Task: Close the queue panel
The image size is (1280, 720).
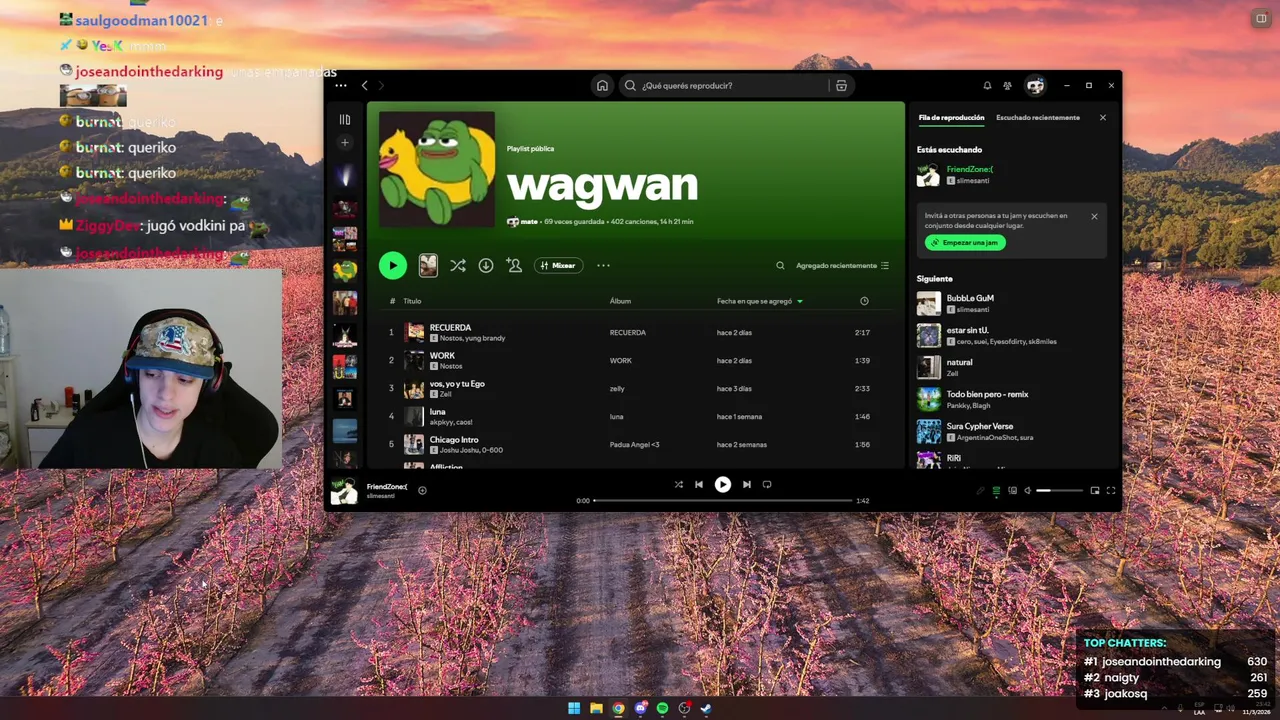Action: click(x=1103, y=118)
